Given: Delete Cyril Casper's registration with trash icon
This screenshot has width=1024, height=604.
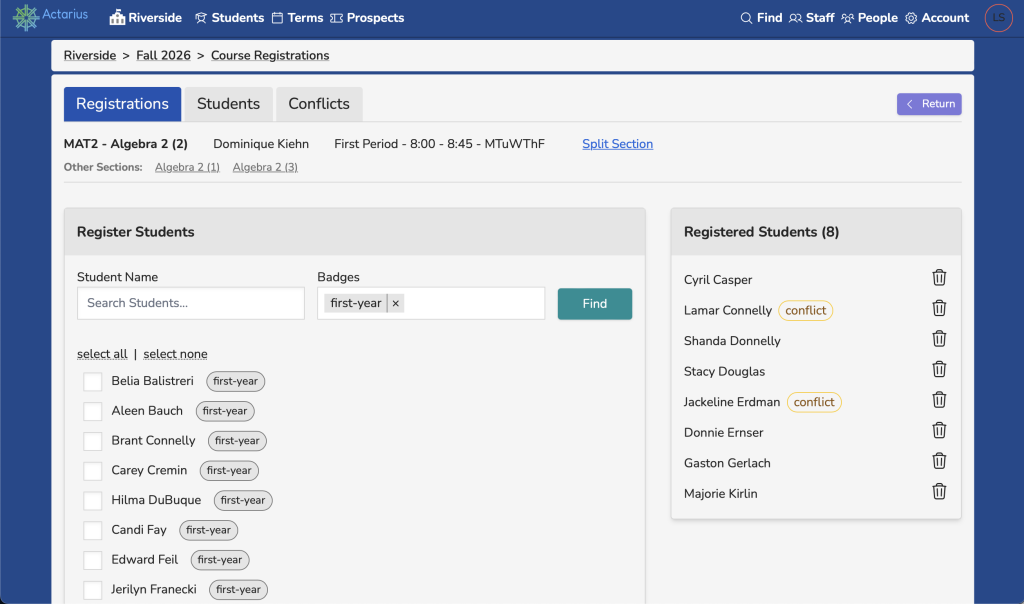Looking at the screenshot, I should pos(939,278).
